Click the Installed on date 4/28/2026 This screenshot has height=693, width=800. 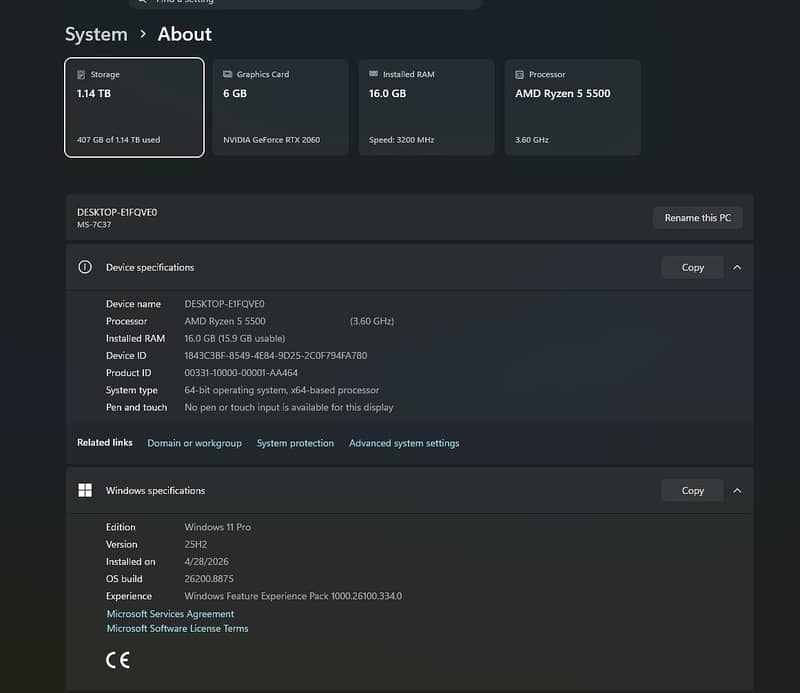(207, 561)
